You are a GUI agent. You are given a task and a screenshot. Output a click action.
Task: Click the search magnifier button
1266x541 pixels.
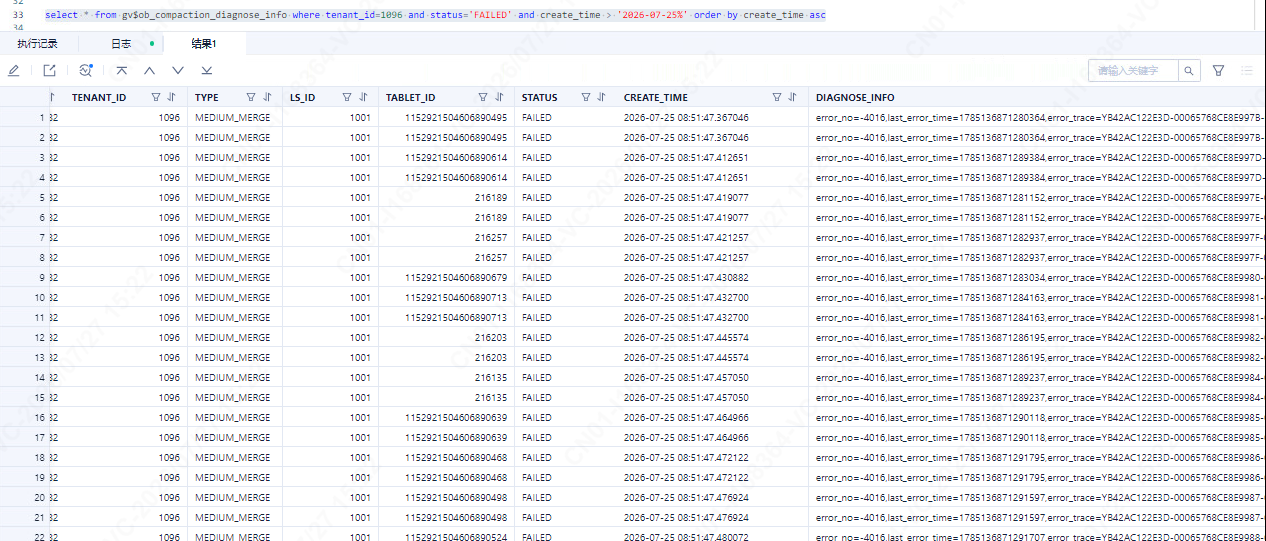click(1189, 71)
